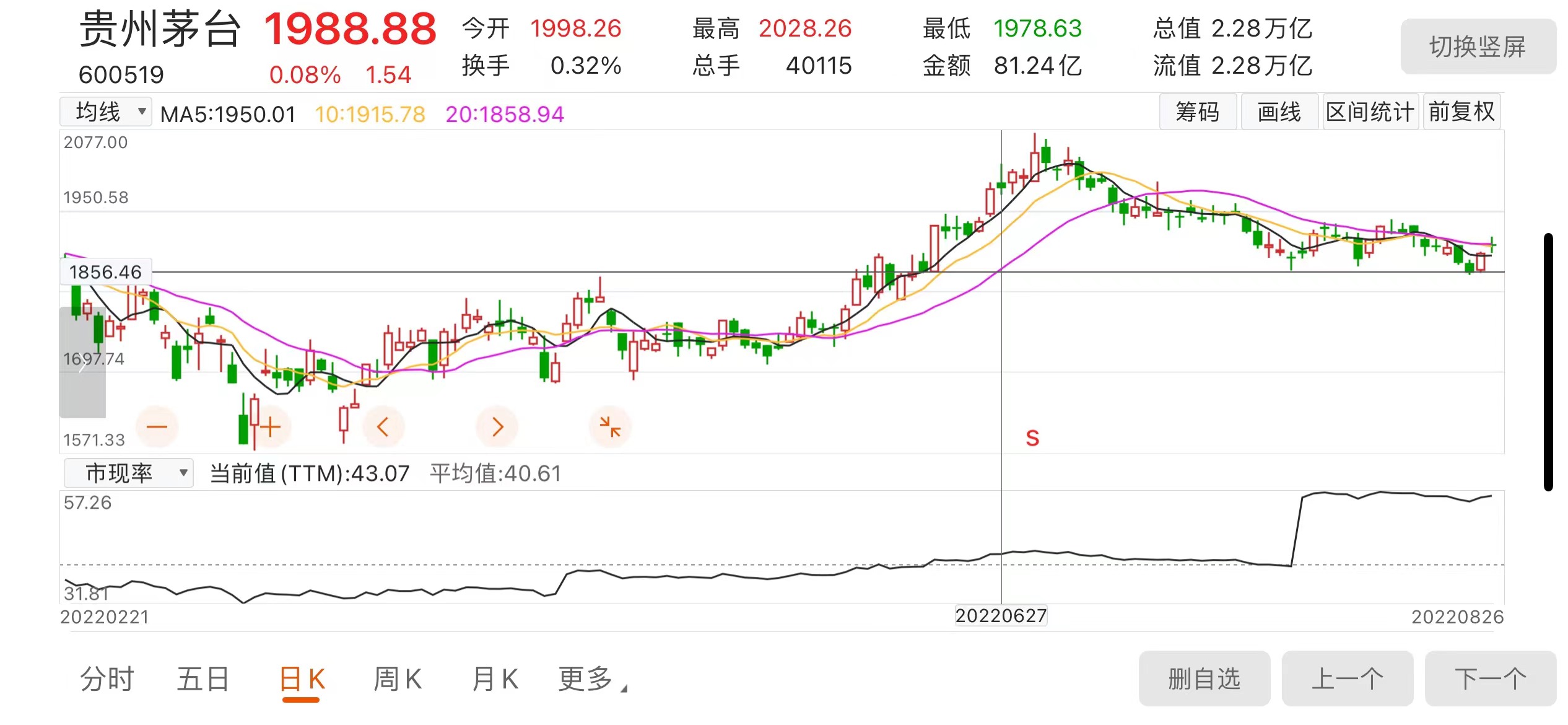Image resolution: width=1568 pixels, height=725 pixels.
Task: Click the zoom-out minus chart icon
Action: [157, 426]
